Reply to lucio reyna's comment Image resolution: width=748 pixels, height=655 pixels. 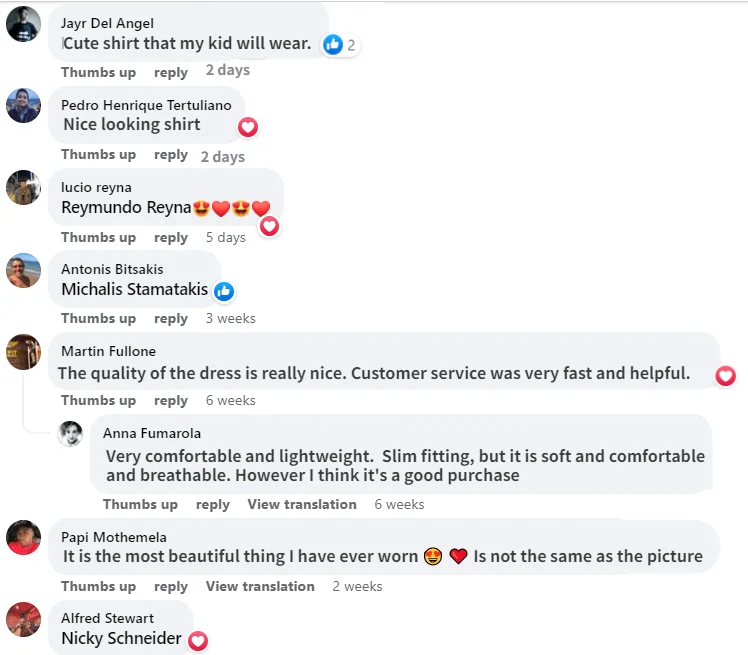(171, 237)
